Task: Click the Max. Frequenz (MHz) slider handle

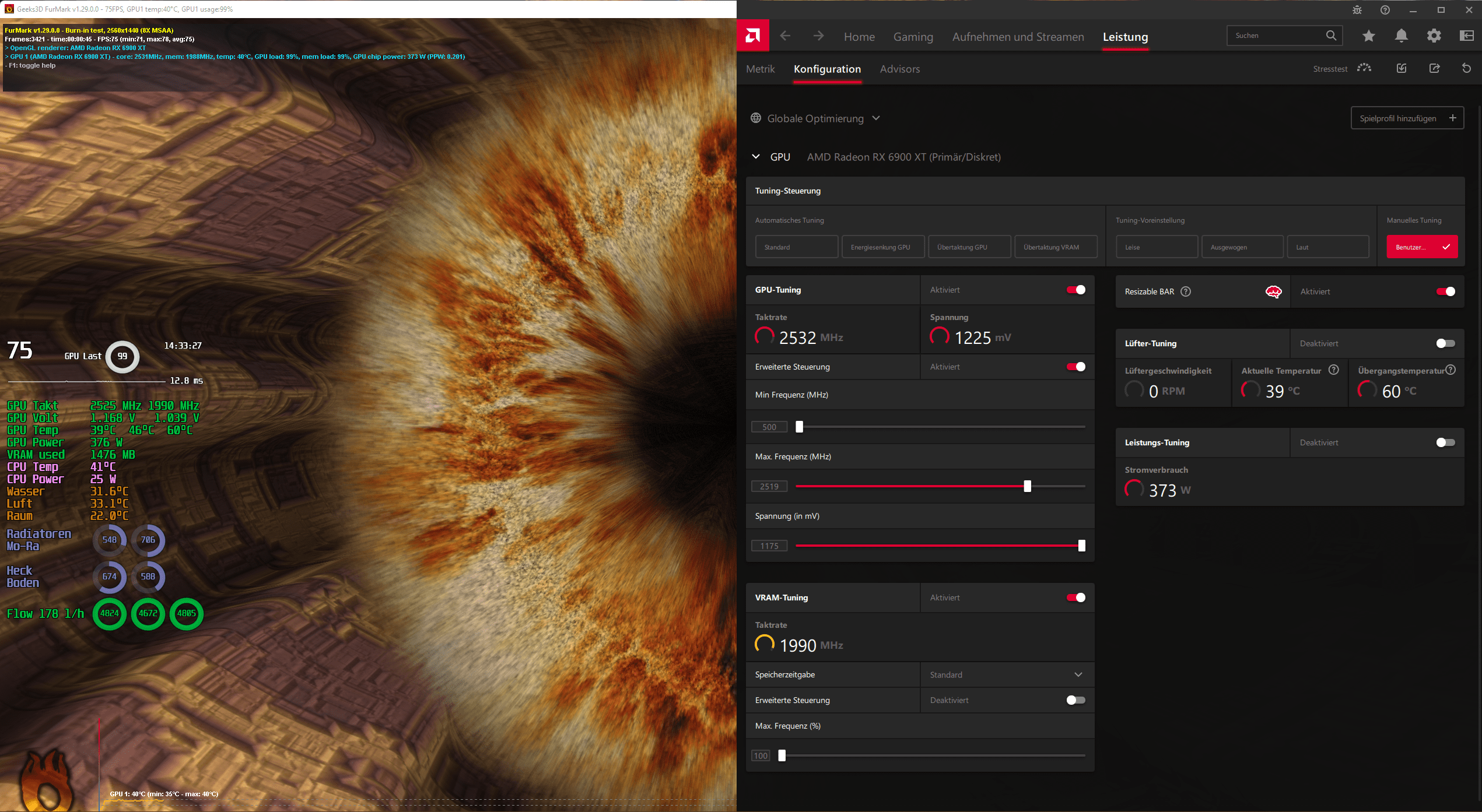Action: click(x=1027, y=486)
